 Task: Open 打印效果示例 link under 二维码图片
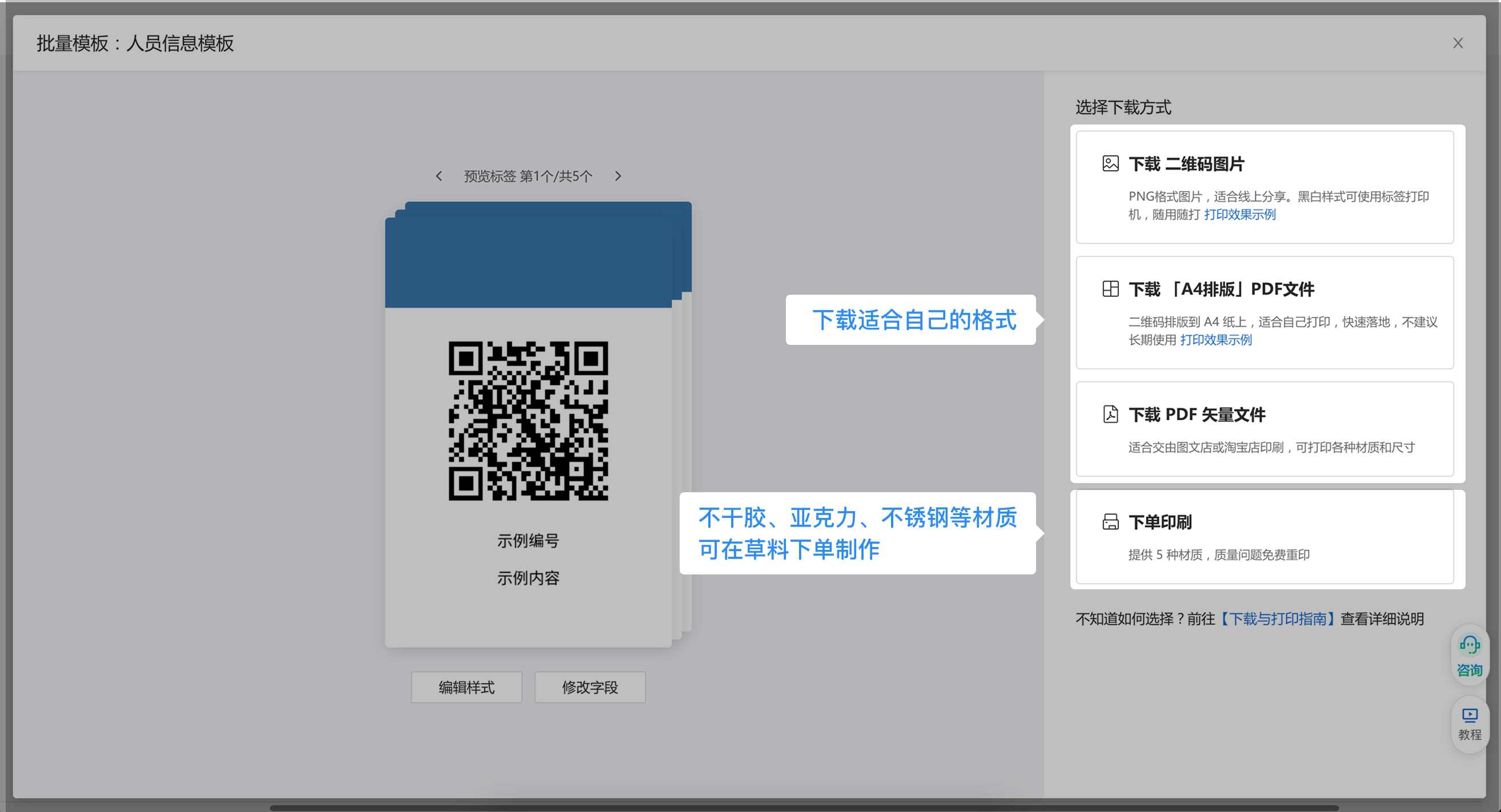coord(1239,214)
